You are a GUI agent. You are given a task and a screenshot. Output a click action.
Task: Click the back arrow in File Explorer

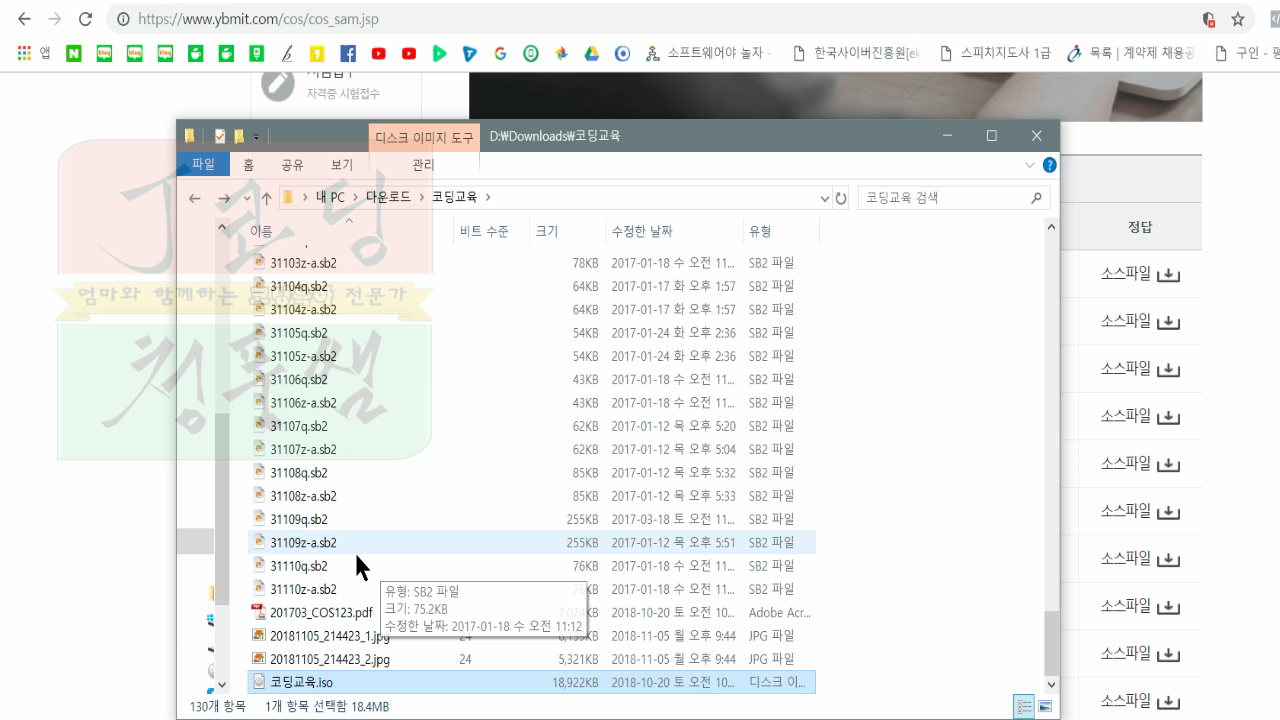[x=195, y=198]
